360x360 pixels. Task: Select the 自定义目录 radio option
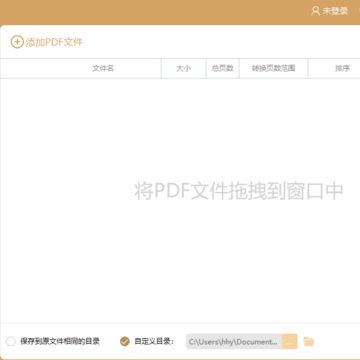(125, 341)
